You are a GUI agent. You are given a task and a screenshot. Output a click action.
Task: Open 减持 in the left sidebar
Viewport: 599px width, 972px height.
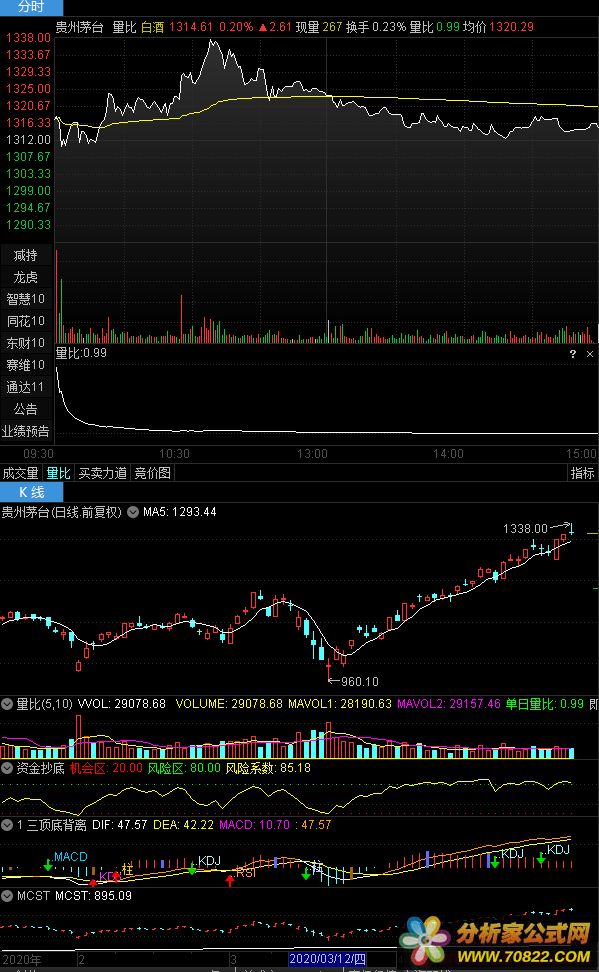coord(25,255)
